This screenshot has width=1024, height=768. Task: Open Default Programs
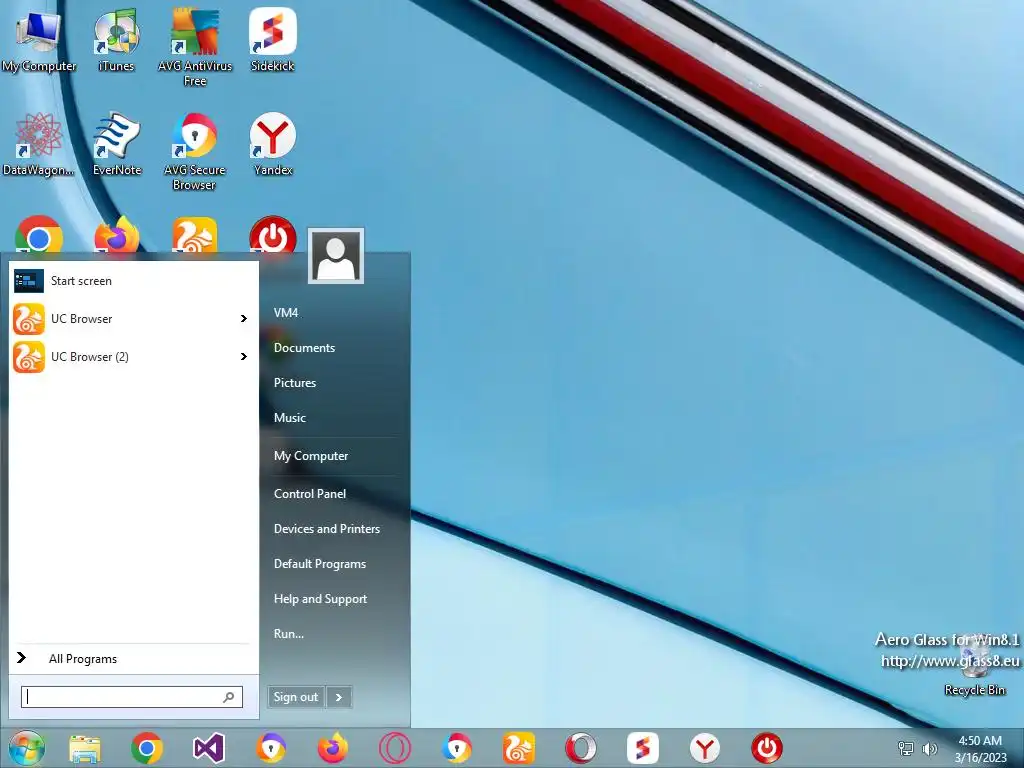point(319,564)
